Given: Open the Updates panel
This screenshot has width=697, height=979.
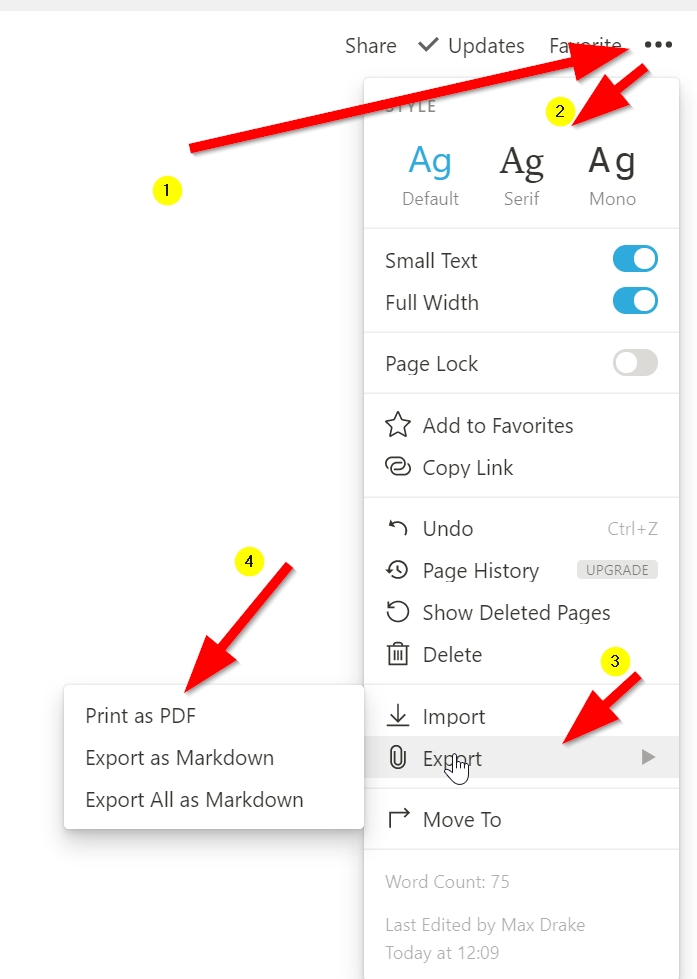Looking at the screenshot, I should tap(472, 46).
